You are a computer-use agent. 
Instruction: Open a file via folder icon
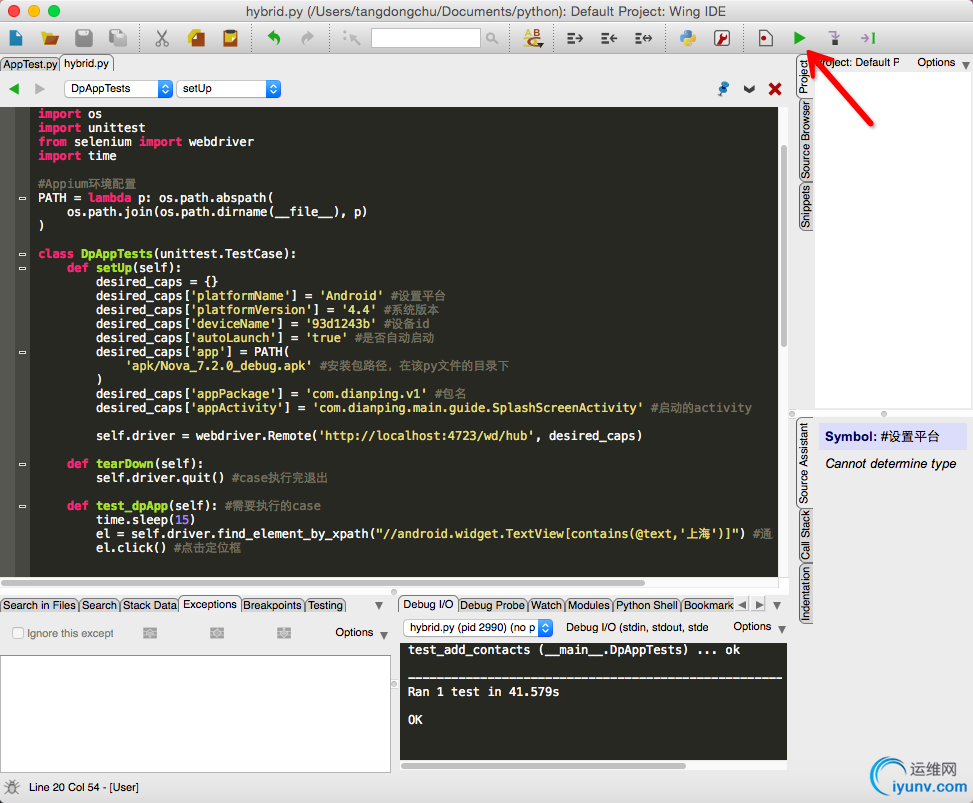[x=50, y=38]
